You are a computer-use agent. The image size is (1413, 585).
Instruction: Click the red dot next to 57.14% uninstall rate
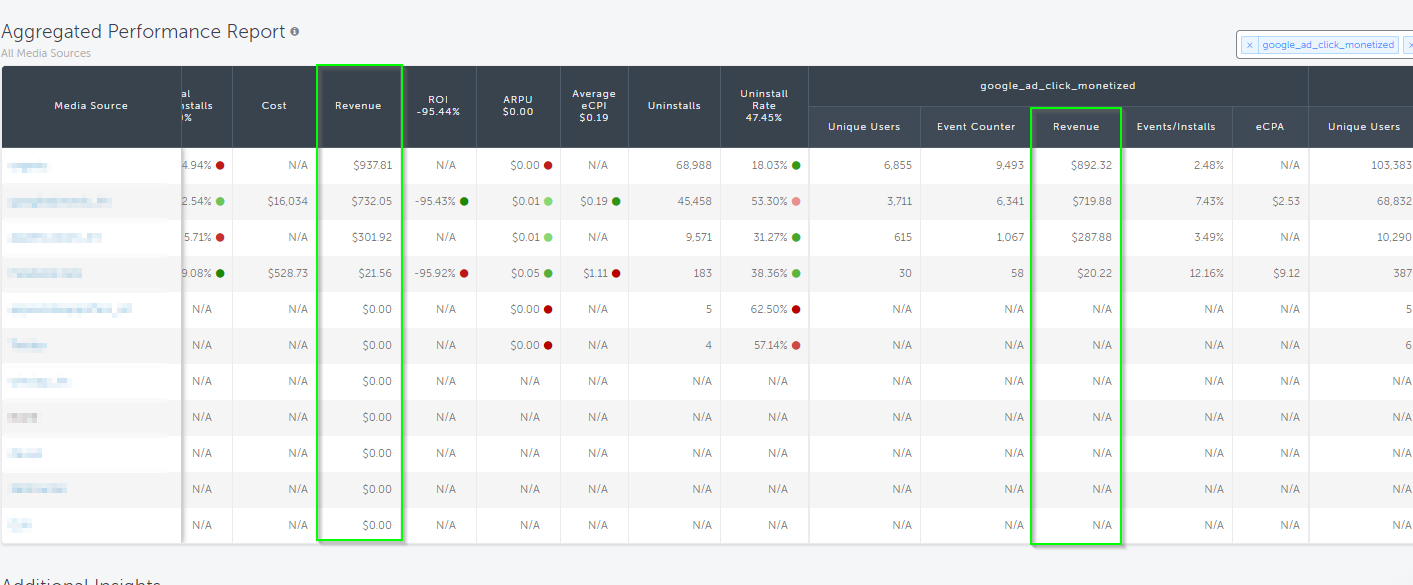tap(795, 345)
